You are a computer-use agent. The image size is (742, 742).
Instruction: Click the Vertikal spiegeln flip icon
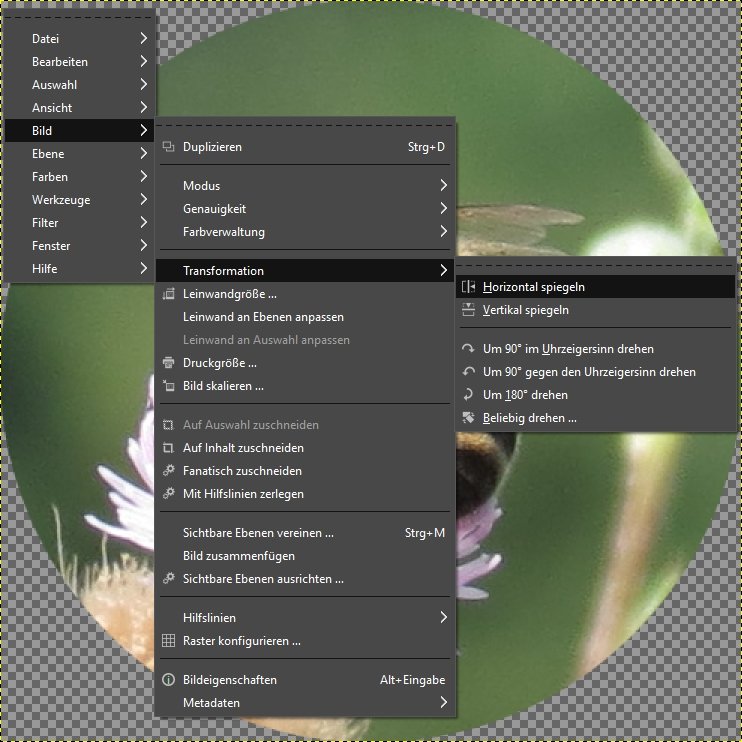468,310
